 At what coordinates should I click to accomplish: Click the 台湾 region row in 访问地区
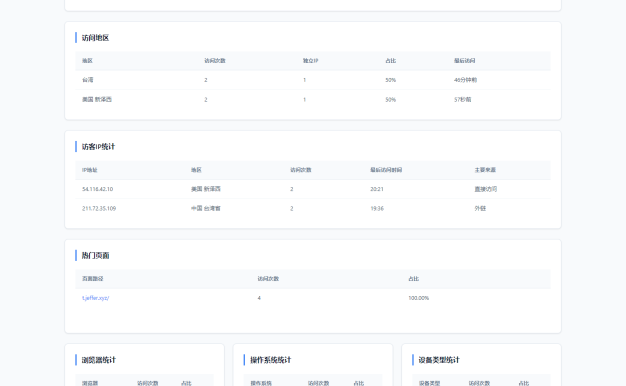(313, 80)
